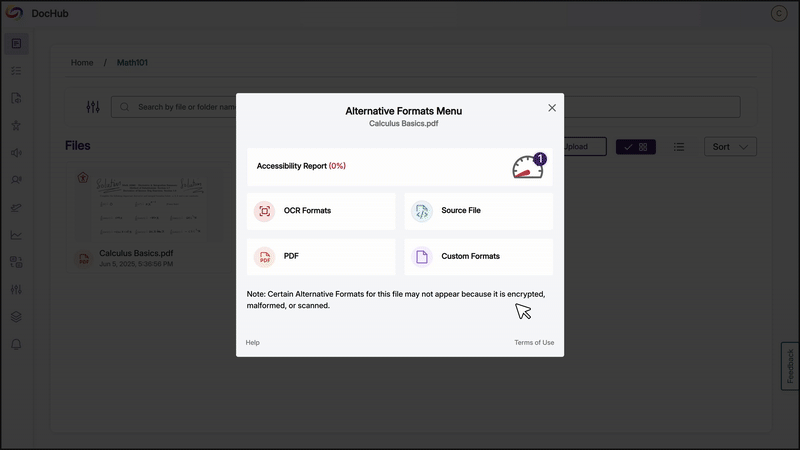The width and height of the screenshot is (800, 450).
Task: Click the megaphone announcements sidebar icon
Action: [x=16, y=153]
